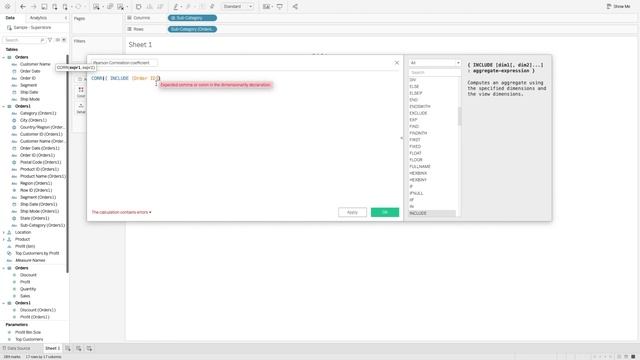Click the Sort Ascending icon

(x=149, y=7)
